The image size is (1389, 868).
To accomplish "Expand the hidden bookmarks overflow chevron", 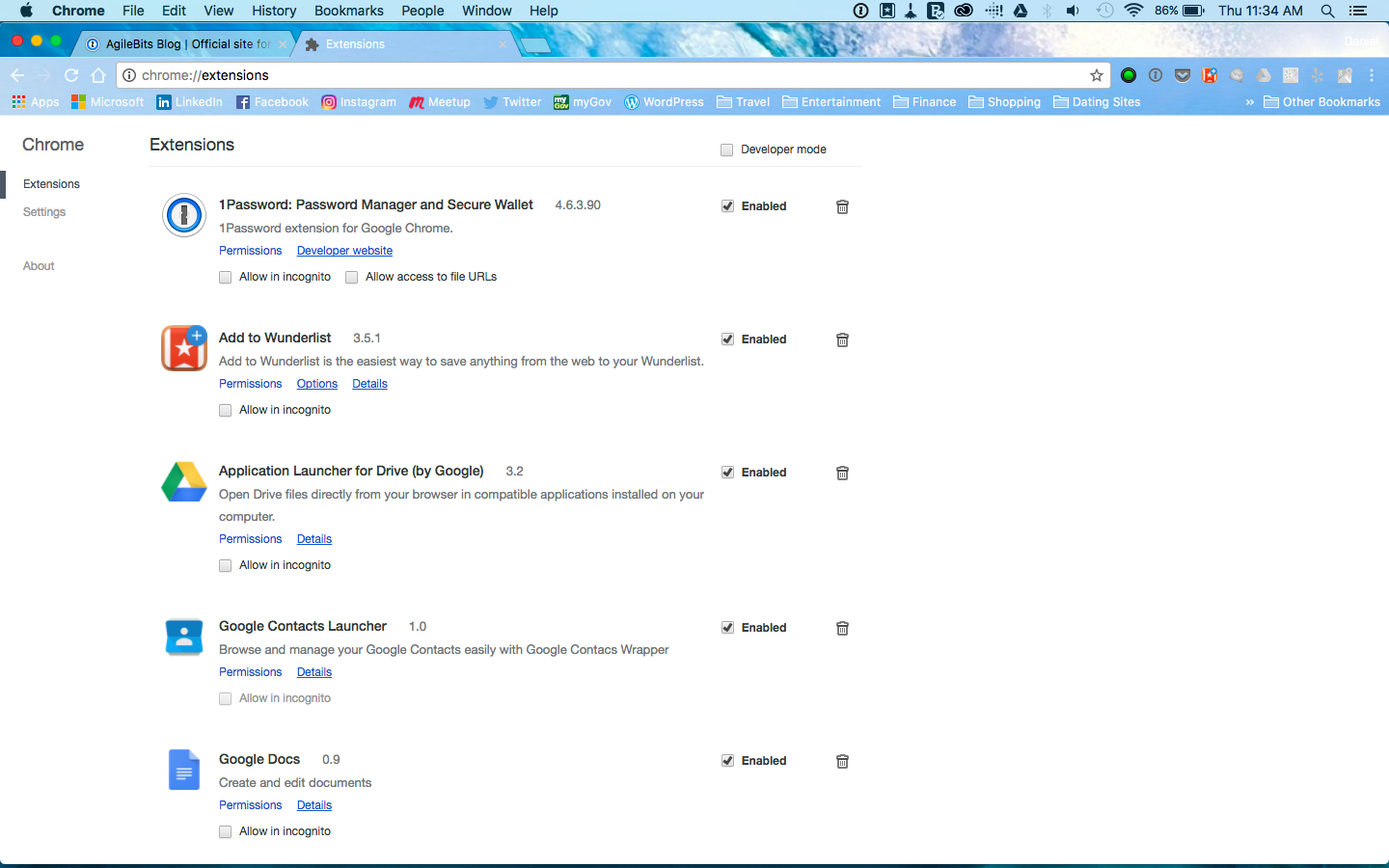I will point(1250,102).
